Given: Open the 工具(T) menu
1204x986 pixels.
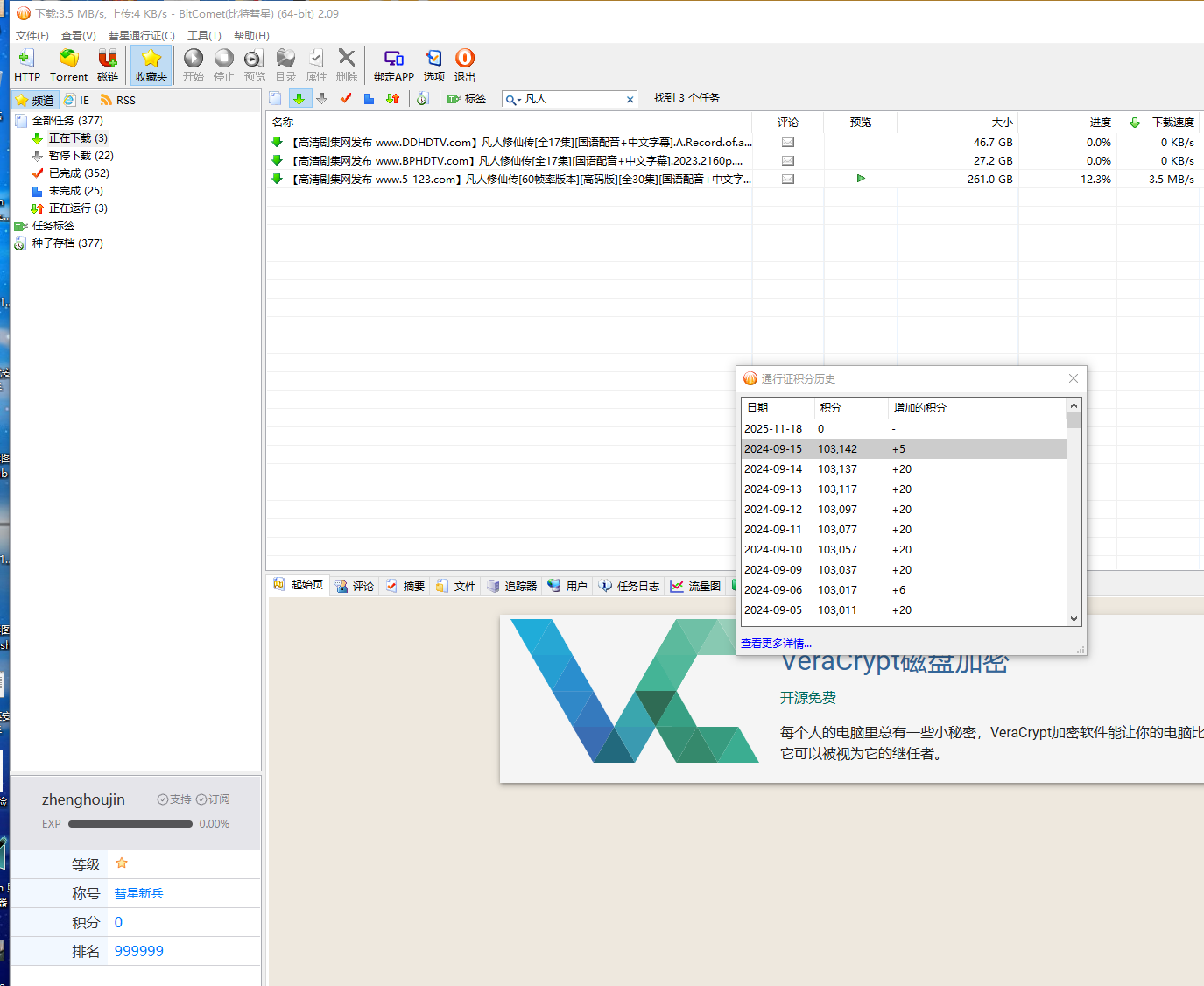Looking at the screenshot, I should [x=204, y=36].
